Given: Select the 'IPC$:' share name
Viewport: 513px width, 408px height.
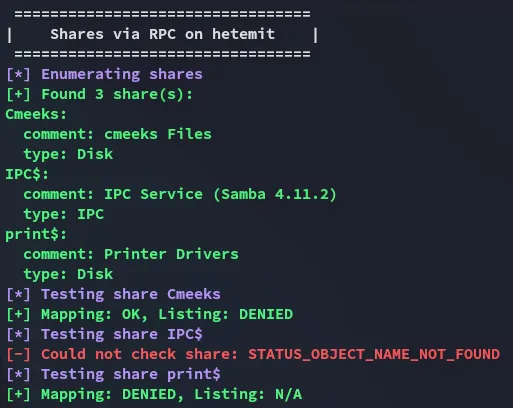Looking at the screenshot, I should 27,174.
